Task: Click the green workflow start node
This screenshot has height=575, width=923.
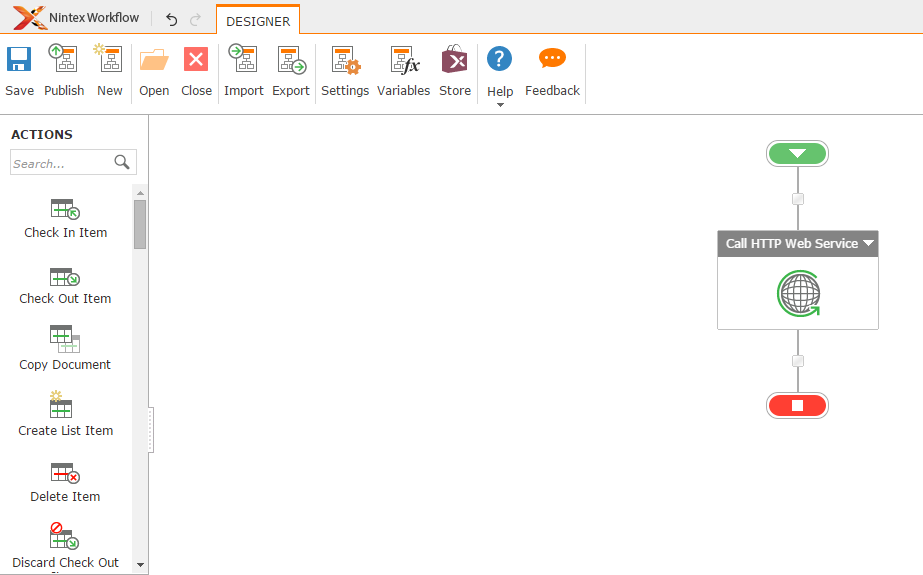Action: pyautogui.click(x=797, y=154)
